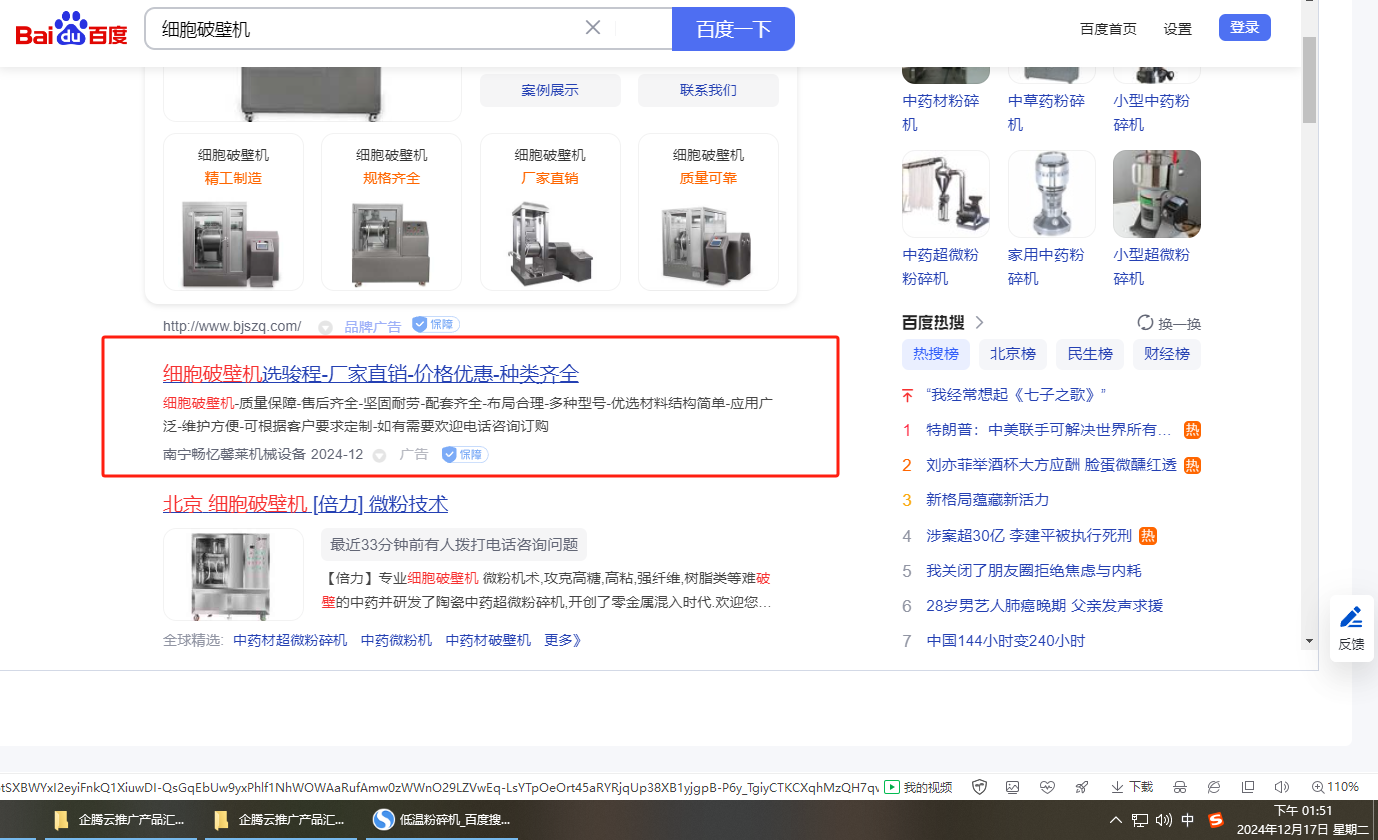Viewport: 1378px width, 840px height.
Task: Click the rocket accelerator icon
Action: [1081, 787]
